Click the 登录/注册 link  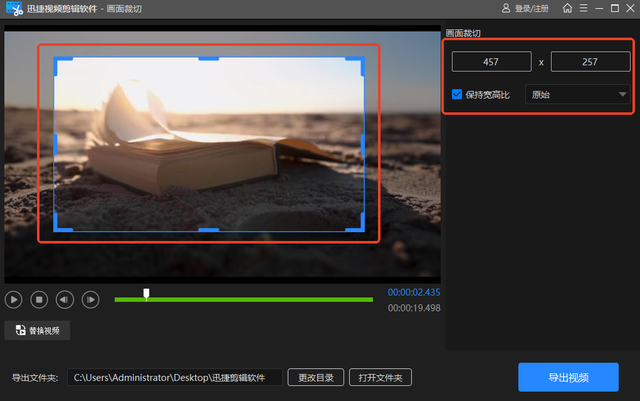click(x=531, y=9)
